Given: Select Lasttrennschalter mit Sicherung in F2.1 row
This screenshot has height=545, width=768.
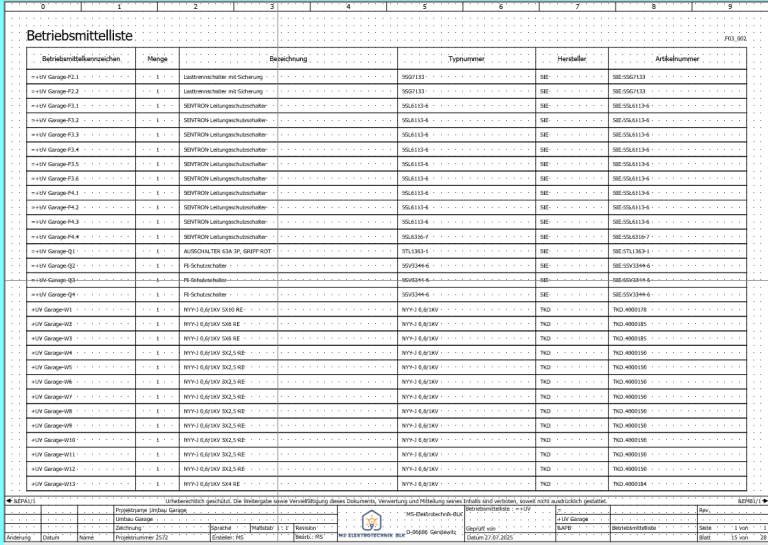Looking at the screenshot, I should 223,77.
